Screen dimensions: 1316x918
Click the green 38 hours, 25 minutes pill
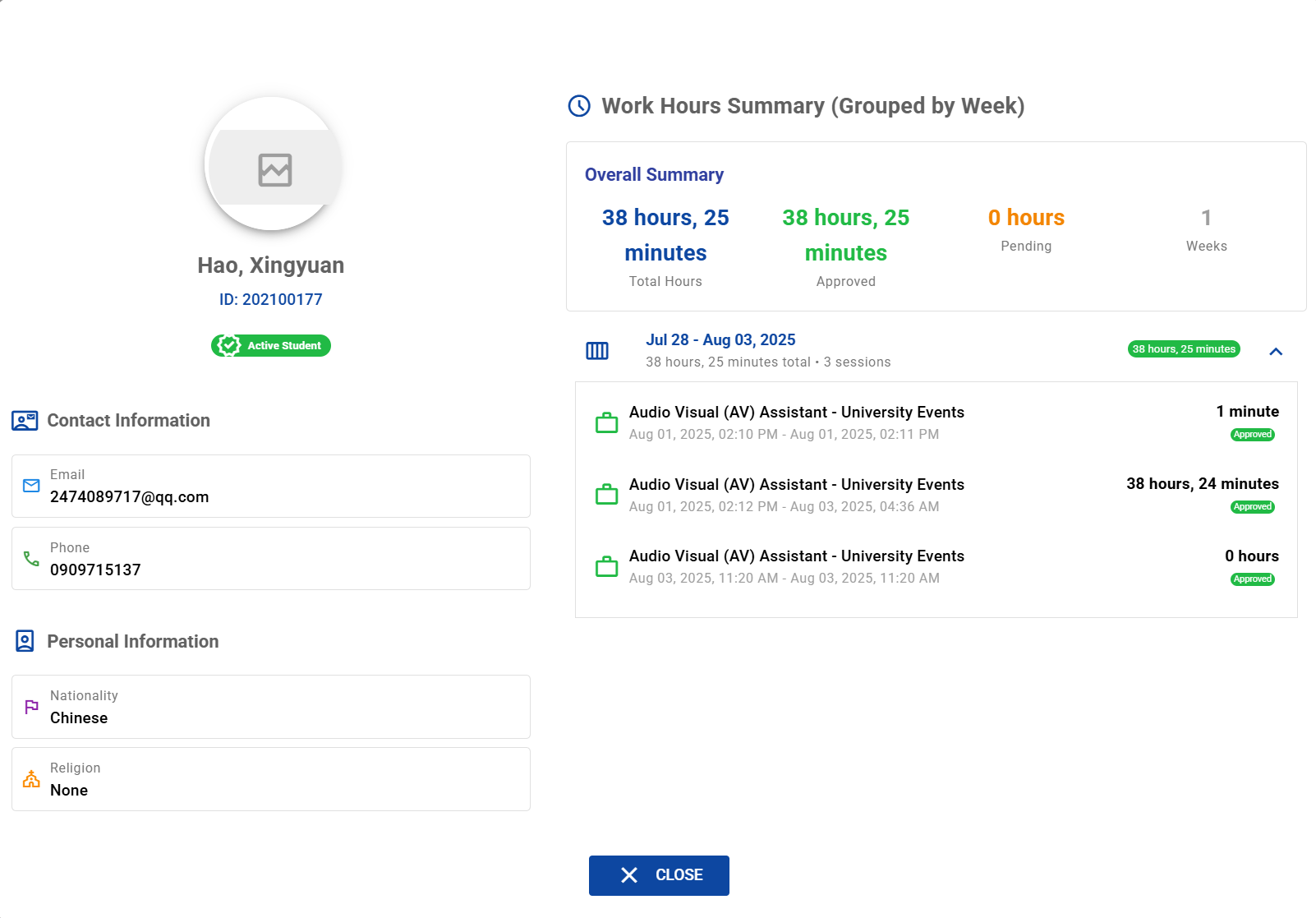pyautogui.click(x=1183, y=349)
